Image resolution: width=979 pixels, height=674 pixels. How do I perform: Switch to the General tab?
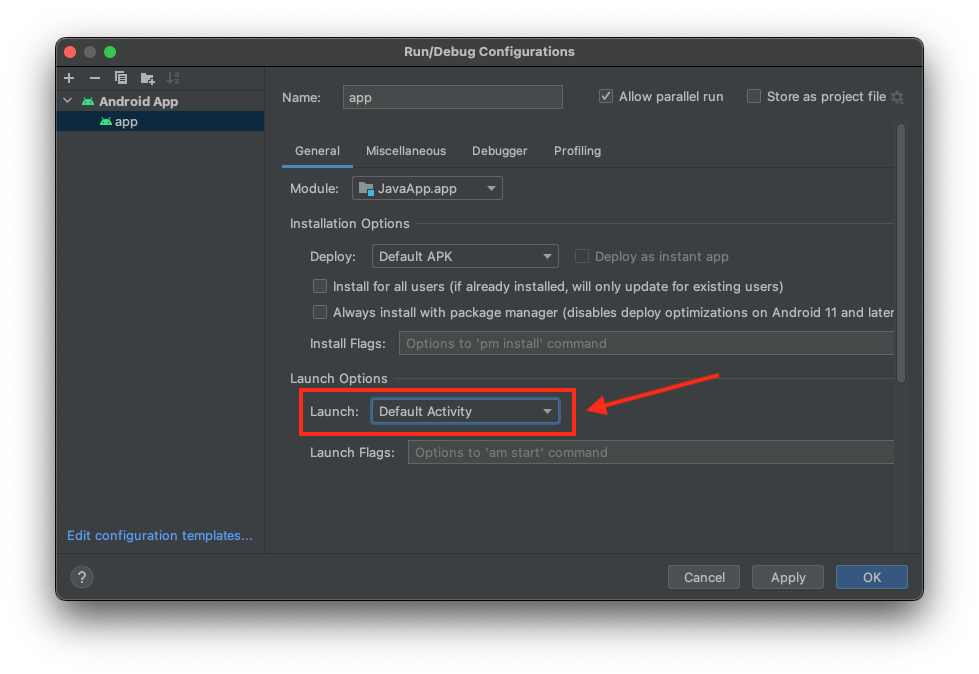[x=317, y=151]
